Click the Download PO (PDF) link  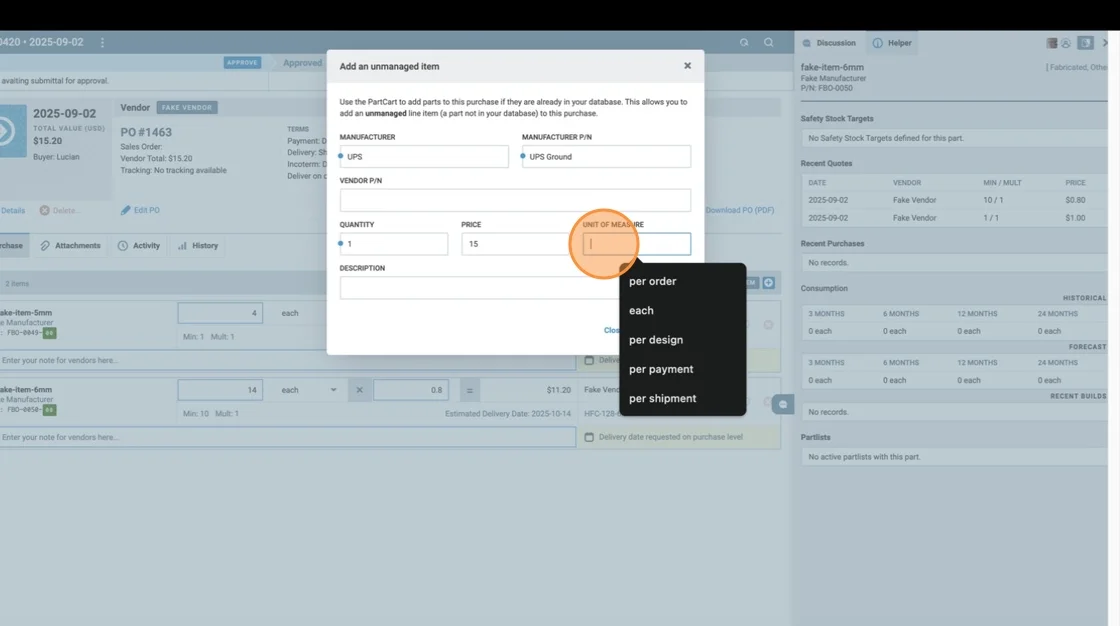click(739, 210)
